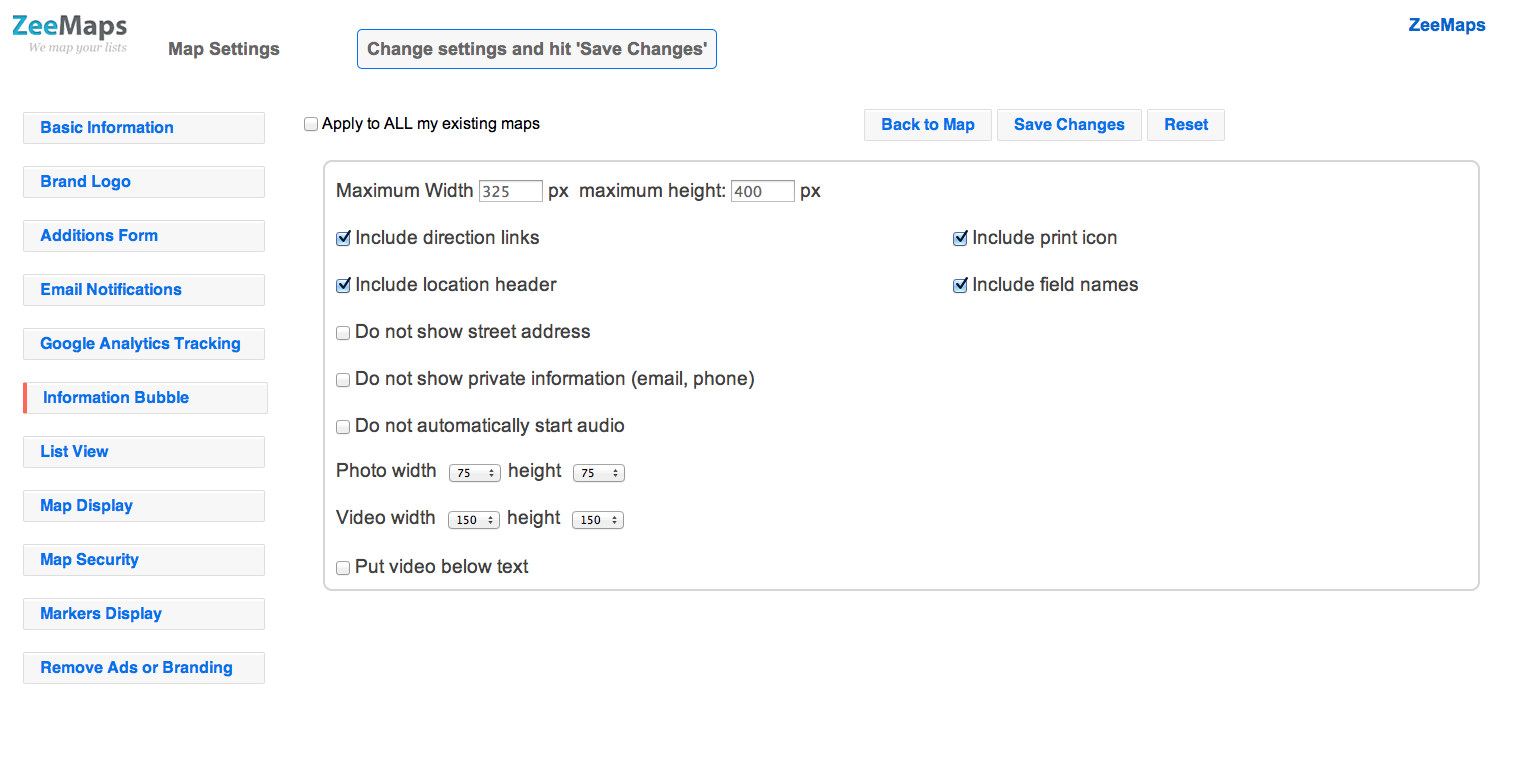Enable 'Apply to ALL my existing maps'
This screenshot has height=768, width=1521.
click(x=311, y=125)
